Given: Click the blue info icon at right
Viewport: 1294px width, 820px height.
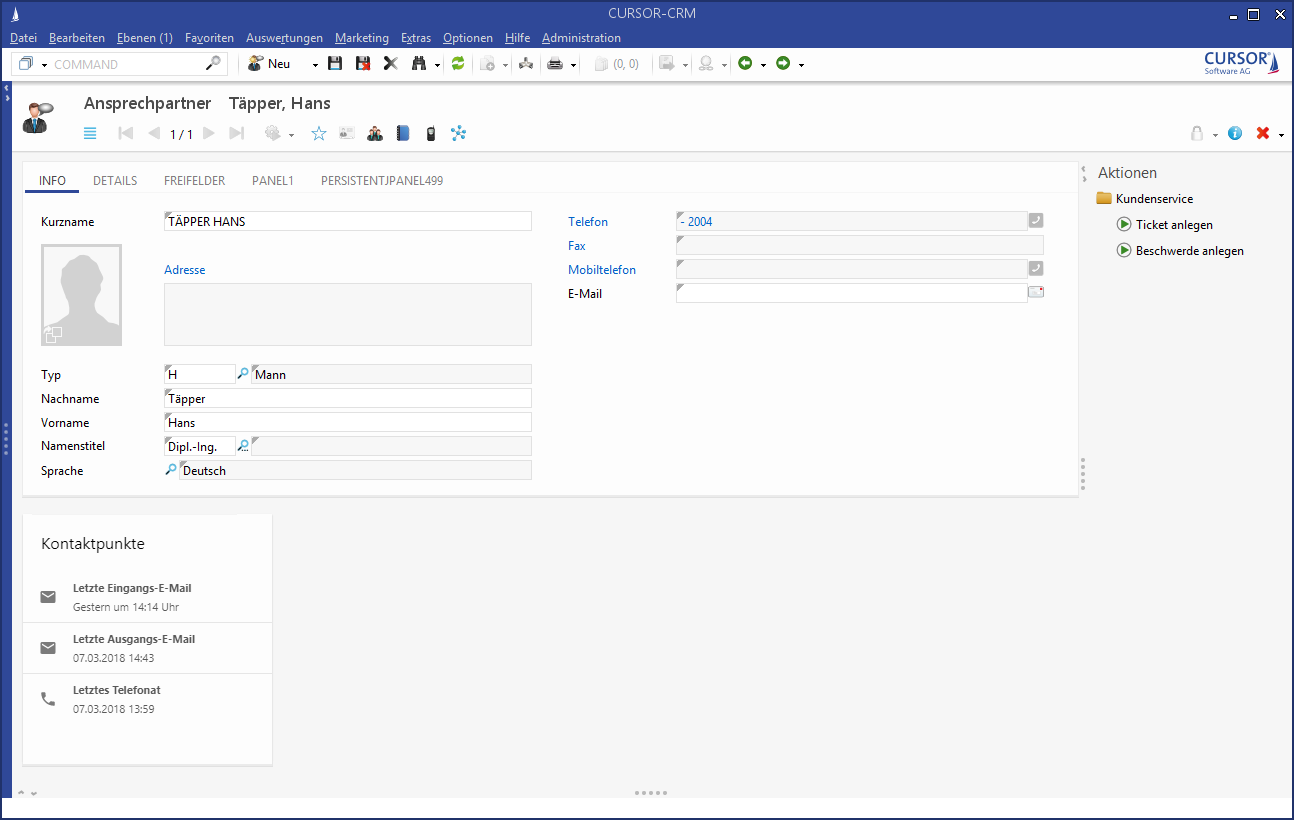Looking at the screenshot, I should tap(1235, 133).
